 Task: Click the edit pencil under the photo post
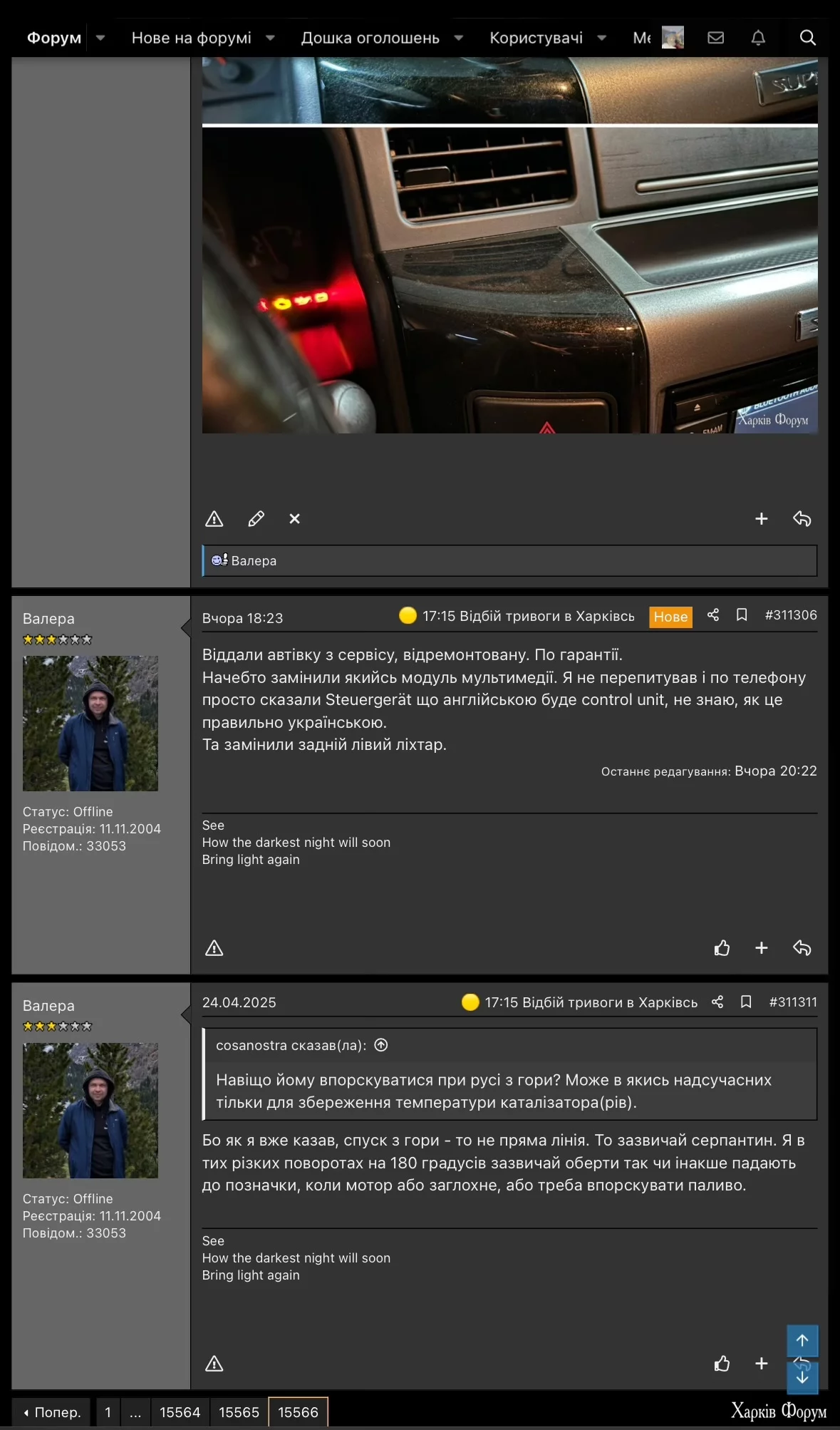256,519
